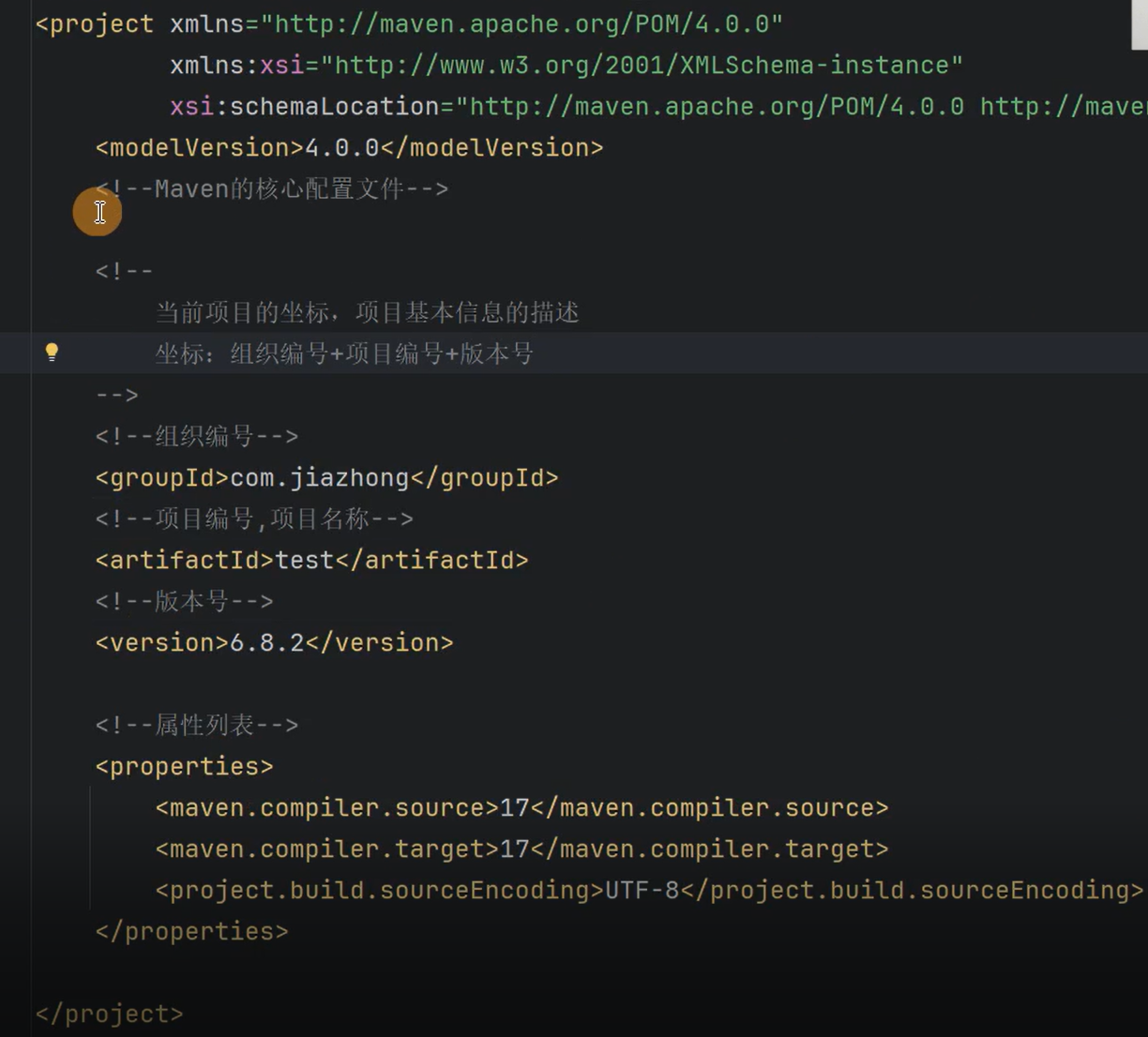
Task: Click comment line "当前项目的坐标，项目基本信息的描述"
Action: point(367,312)
